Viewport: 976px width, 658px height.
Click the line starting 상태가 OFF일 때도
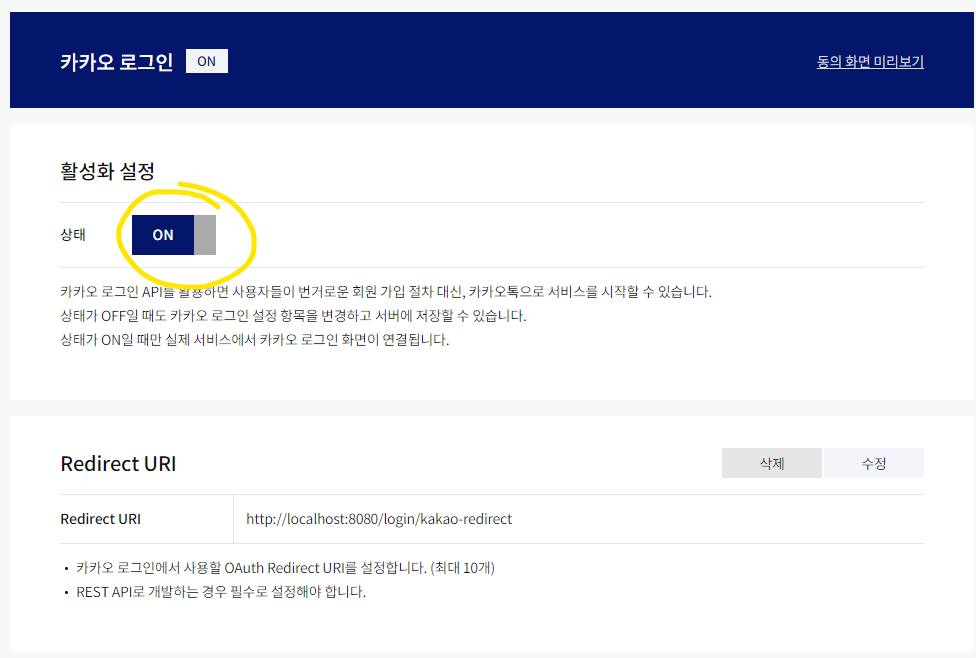tap(293, 316)
